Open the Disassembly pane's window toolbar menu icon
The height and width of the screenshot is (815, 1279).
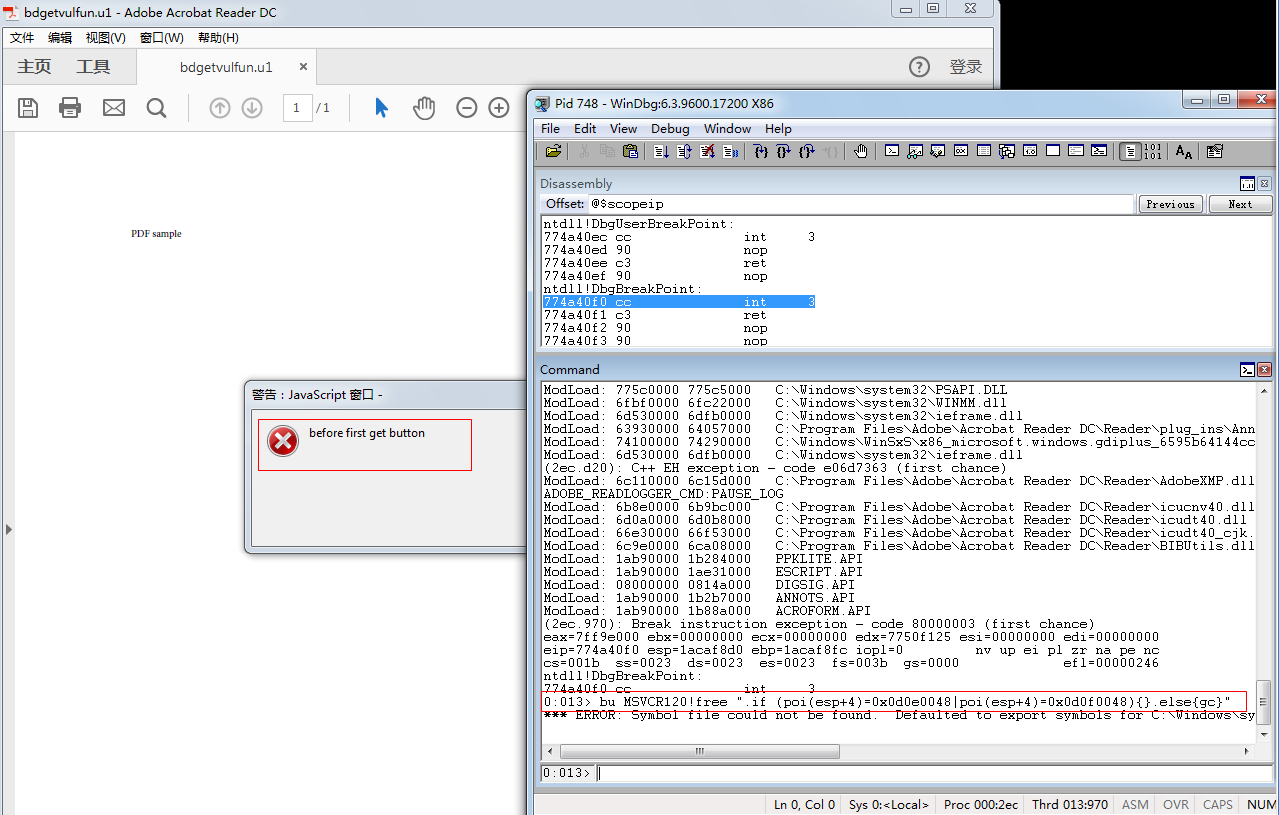[x=1247, y=184]
